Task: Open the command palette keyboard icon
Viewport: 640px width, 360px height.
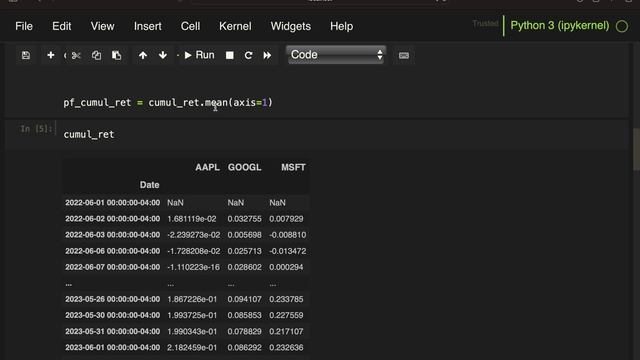Action: pos(404,56)
